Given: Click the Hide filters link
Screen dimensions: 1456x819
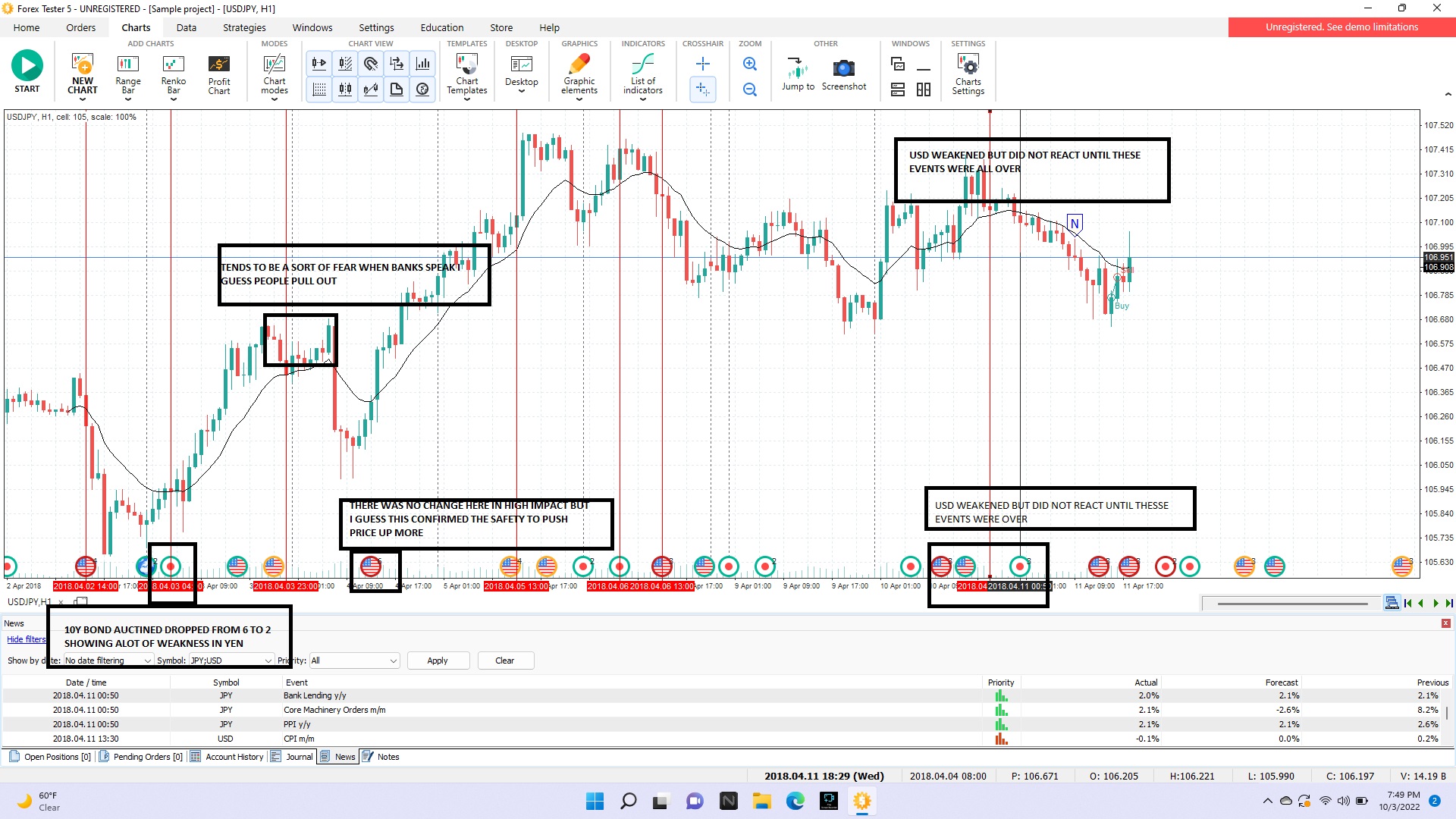Looking at the screenshot, I should [26, 639].
